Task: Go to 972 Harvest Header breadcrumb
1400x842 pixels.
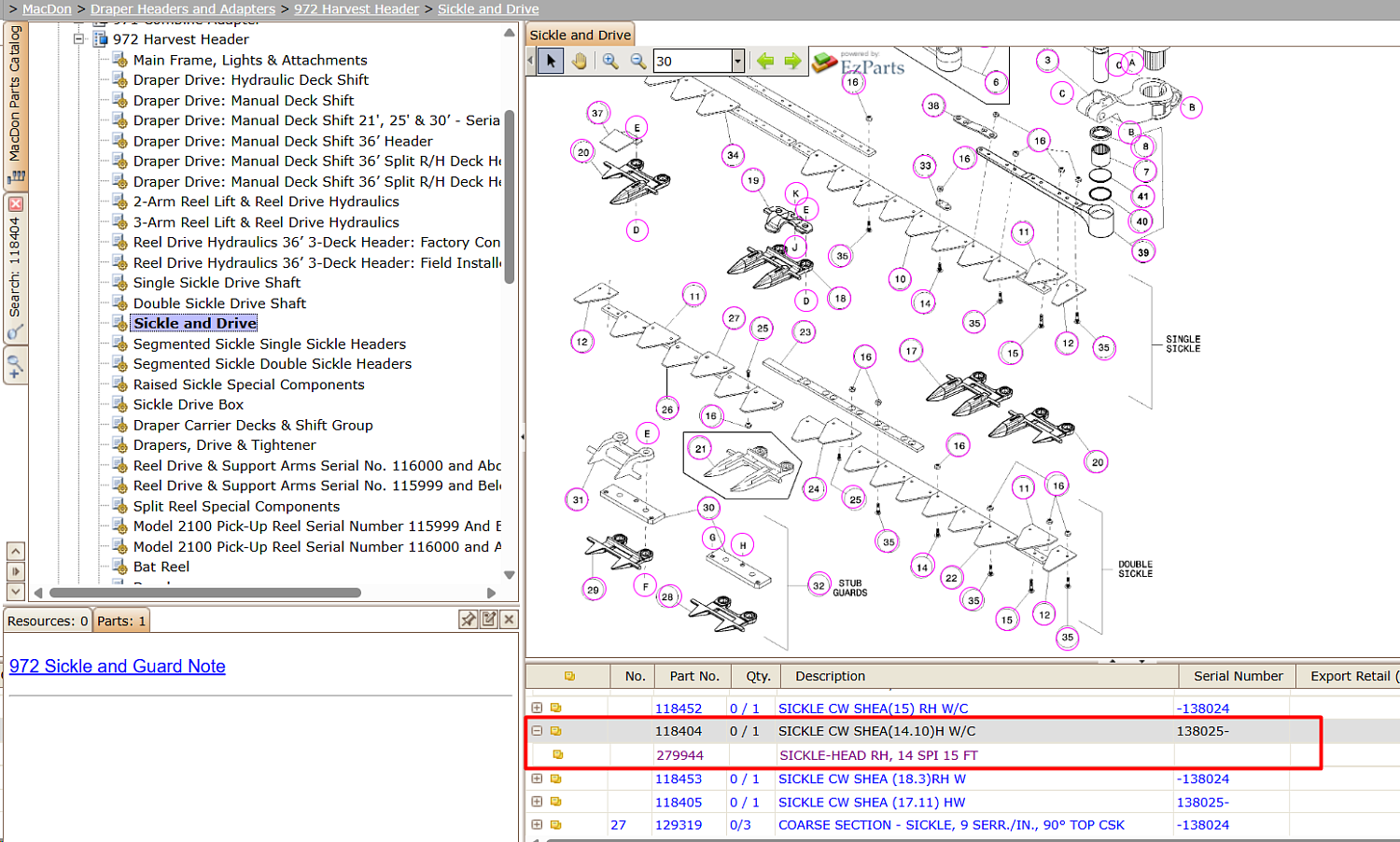Action: [357, 8]
